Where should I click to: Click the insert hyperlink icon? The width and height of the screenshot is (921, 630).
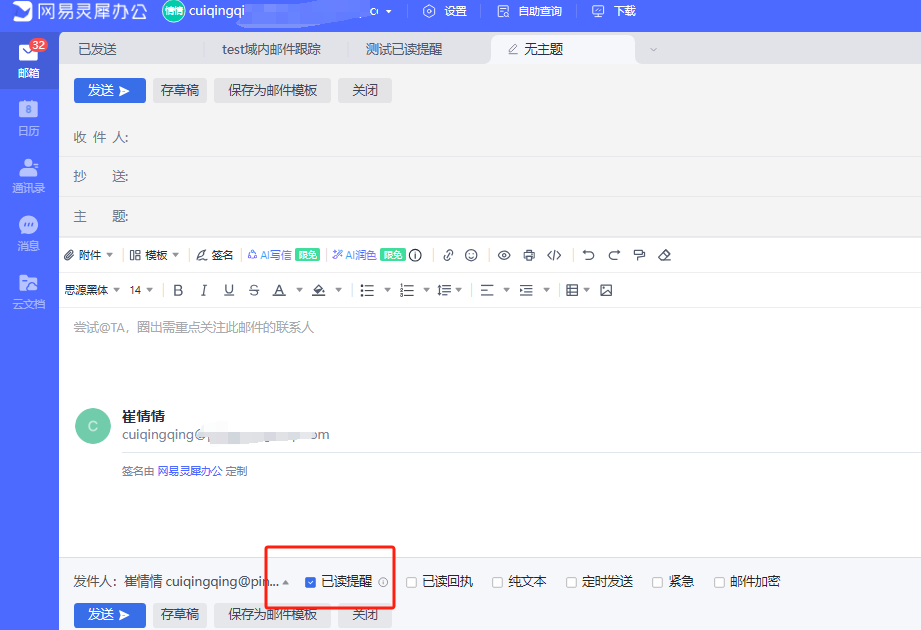point(448,255)
